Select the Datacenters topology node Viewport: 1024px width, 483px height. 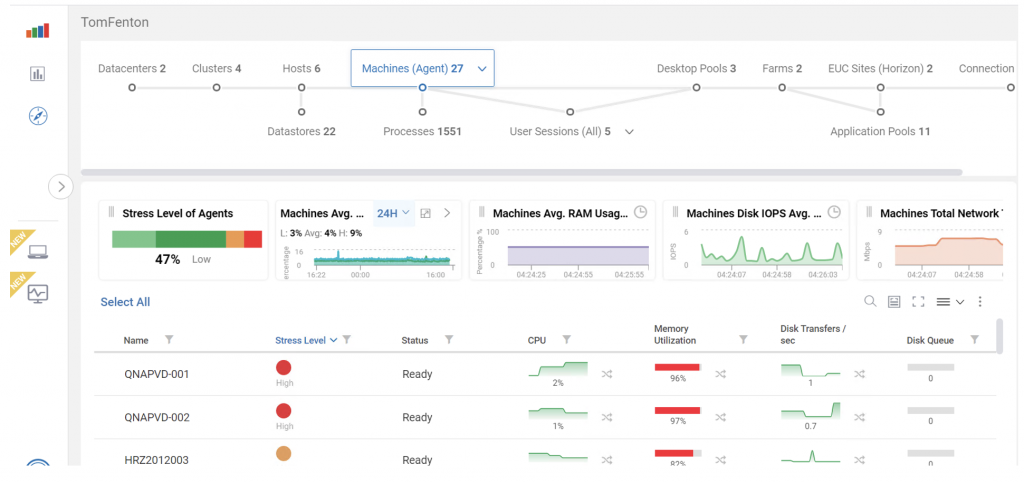pyautogui.click(x=132, y=87)
